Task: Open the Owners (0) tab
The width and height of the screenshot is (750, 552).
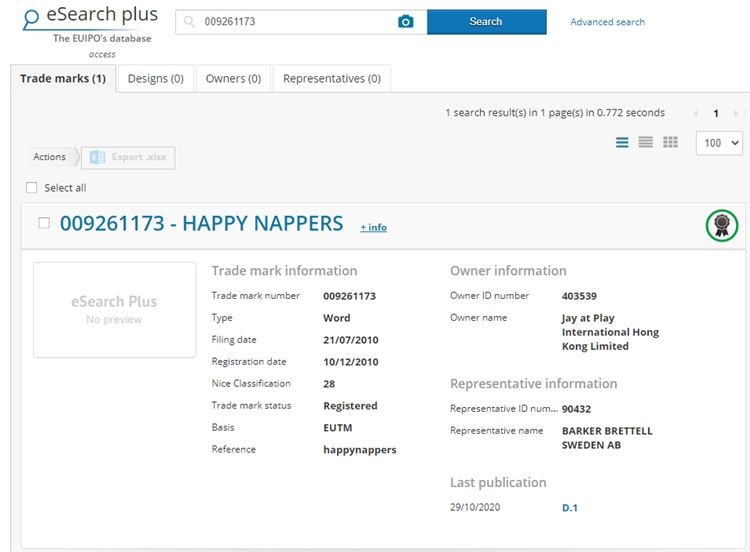Action: (x=233, y=78)
